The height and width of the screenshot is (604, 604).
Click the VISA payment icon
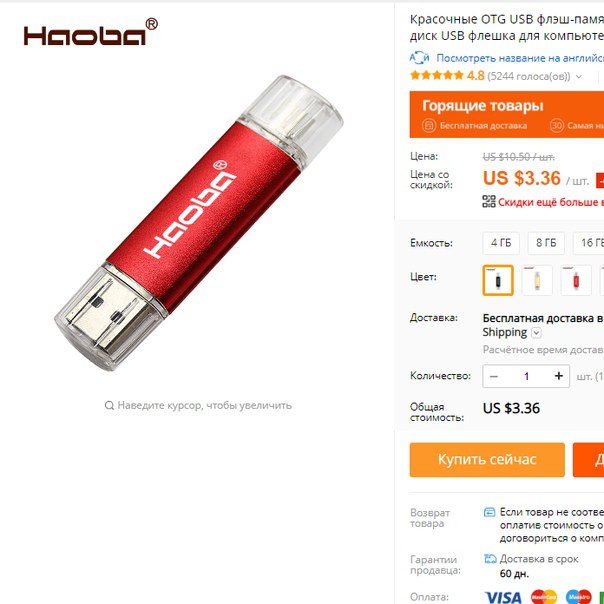[x=503, y=597]
